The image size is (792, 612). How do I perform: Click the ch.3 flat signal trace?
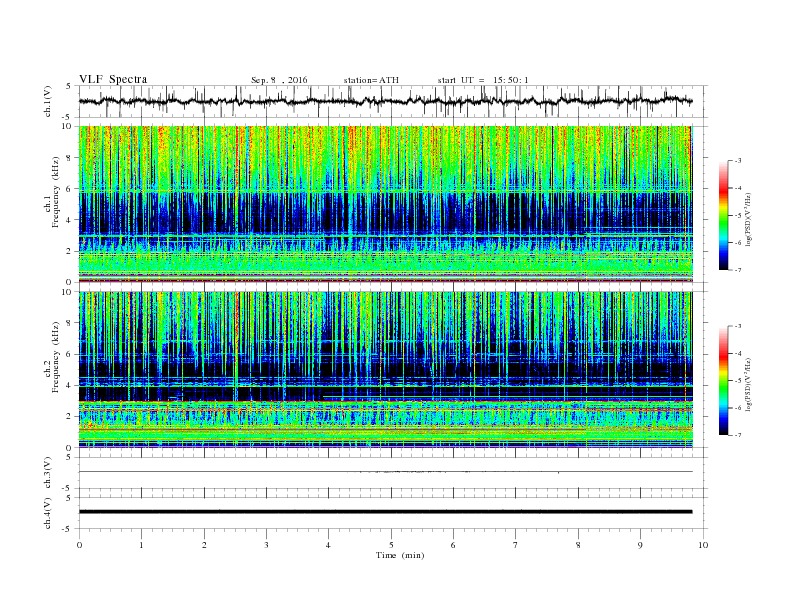(386, 472)
